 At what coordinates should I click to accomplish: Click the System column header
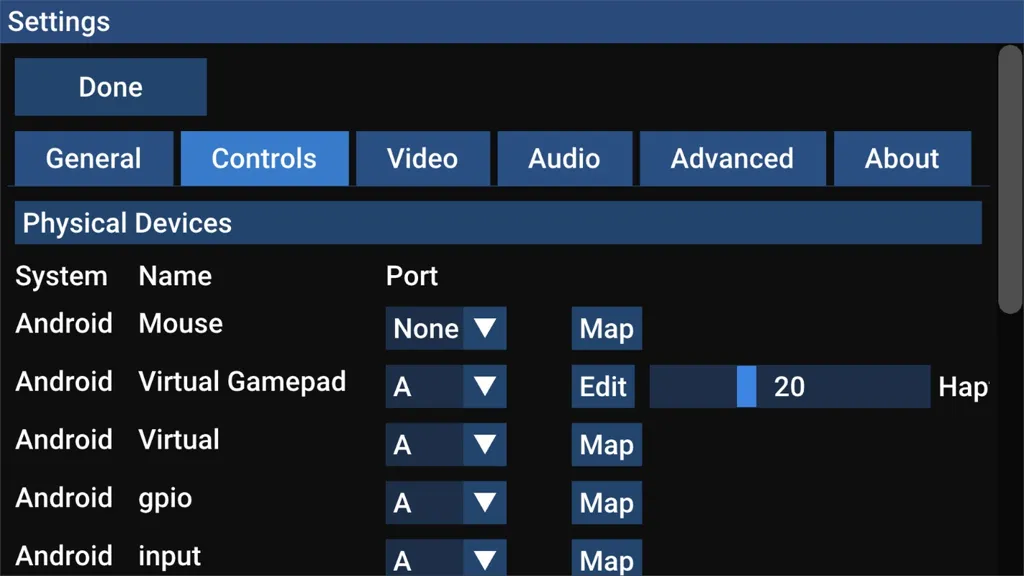[x=61, y=277]
